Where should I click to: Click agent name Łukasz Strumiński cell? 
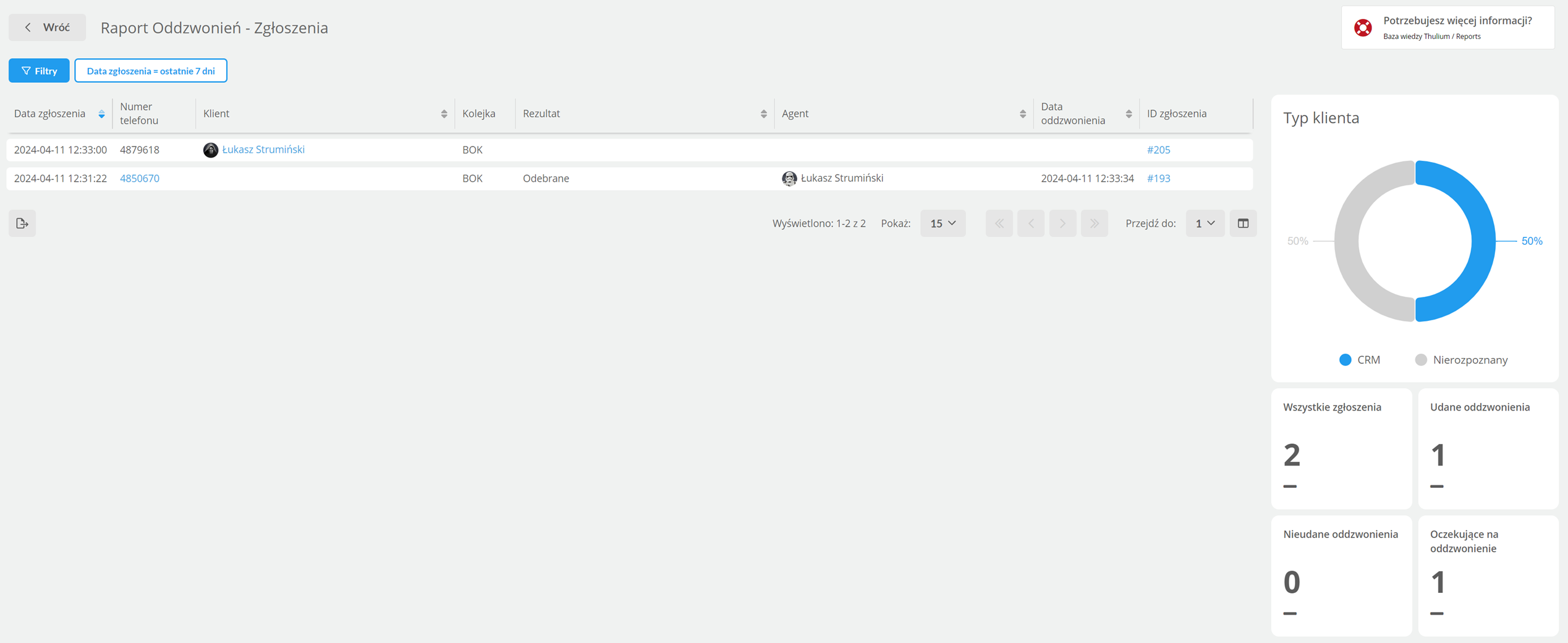[x=842, y=178]
